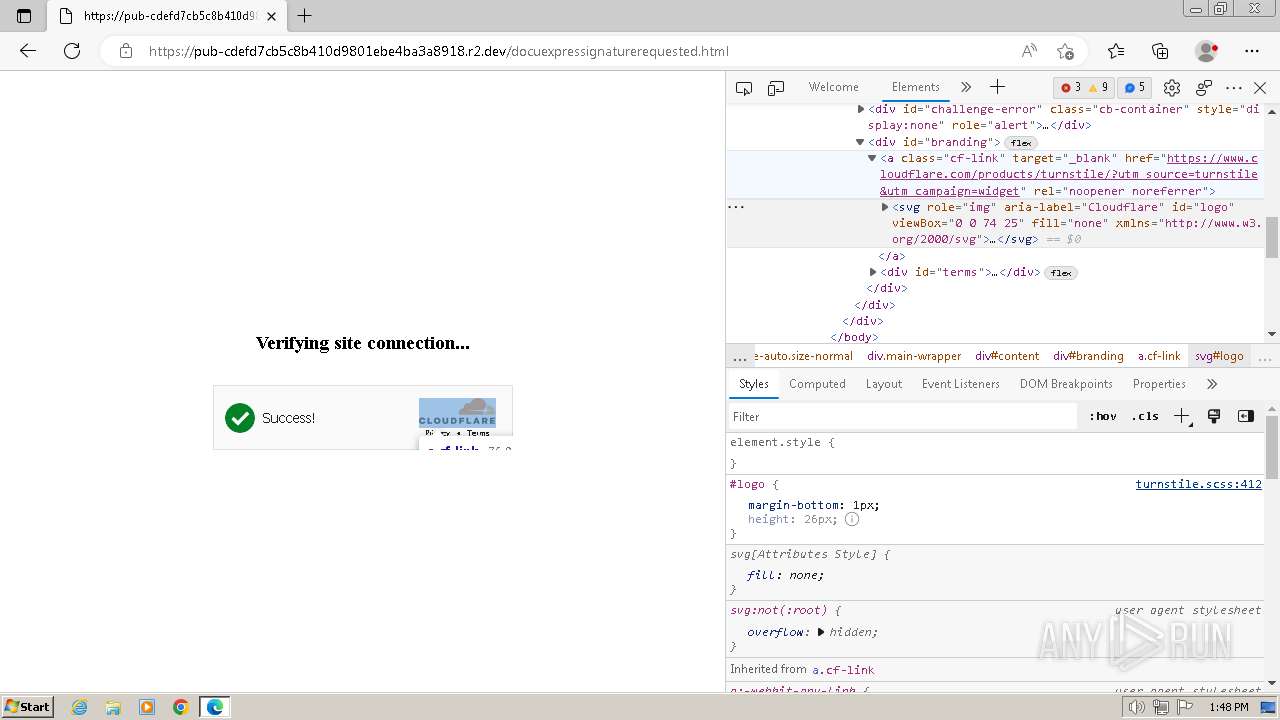Viewport: 1280px width, 720px height.
Task: Open the Computed tab
Action: pyautogui.click(x=817, y=384)
